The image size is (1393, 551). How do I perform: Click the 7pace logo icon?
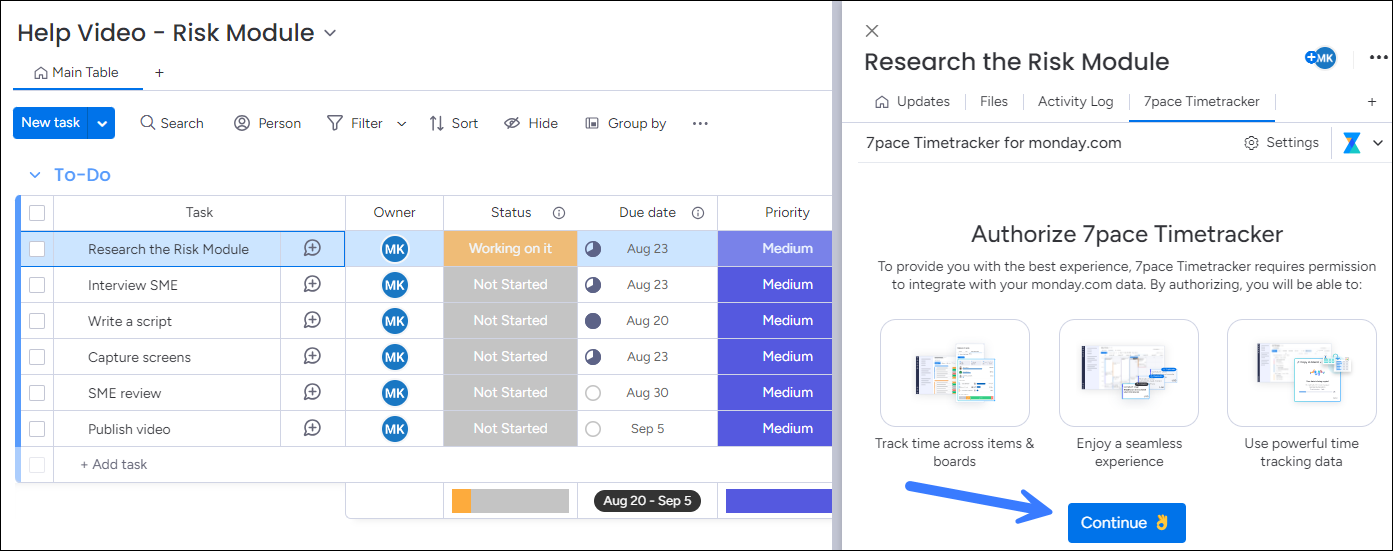[x=1352, y=143]
